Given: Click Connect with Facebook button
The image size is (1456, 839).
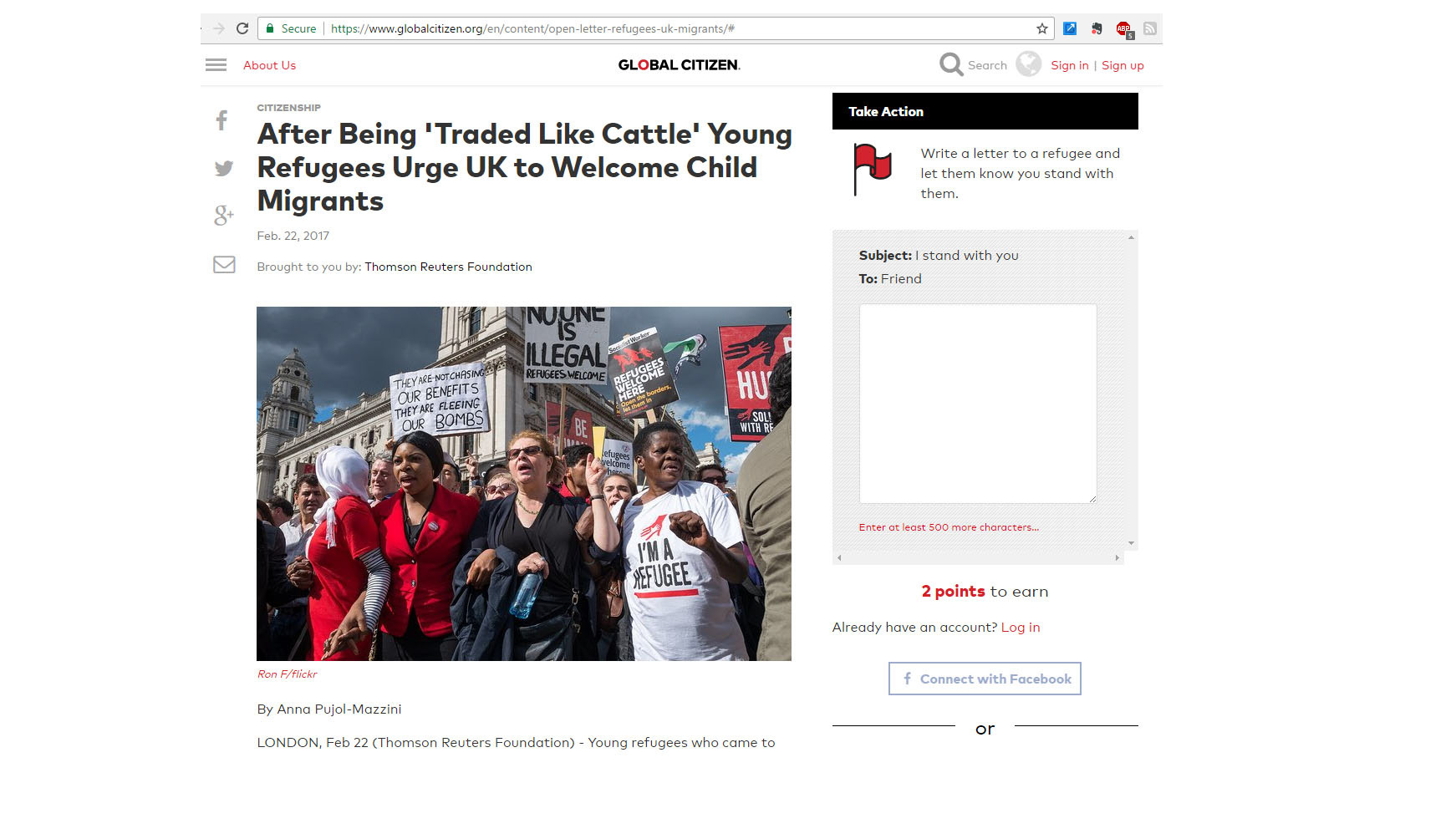Looking at the screenshot, I should click(x=985, y=679).
